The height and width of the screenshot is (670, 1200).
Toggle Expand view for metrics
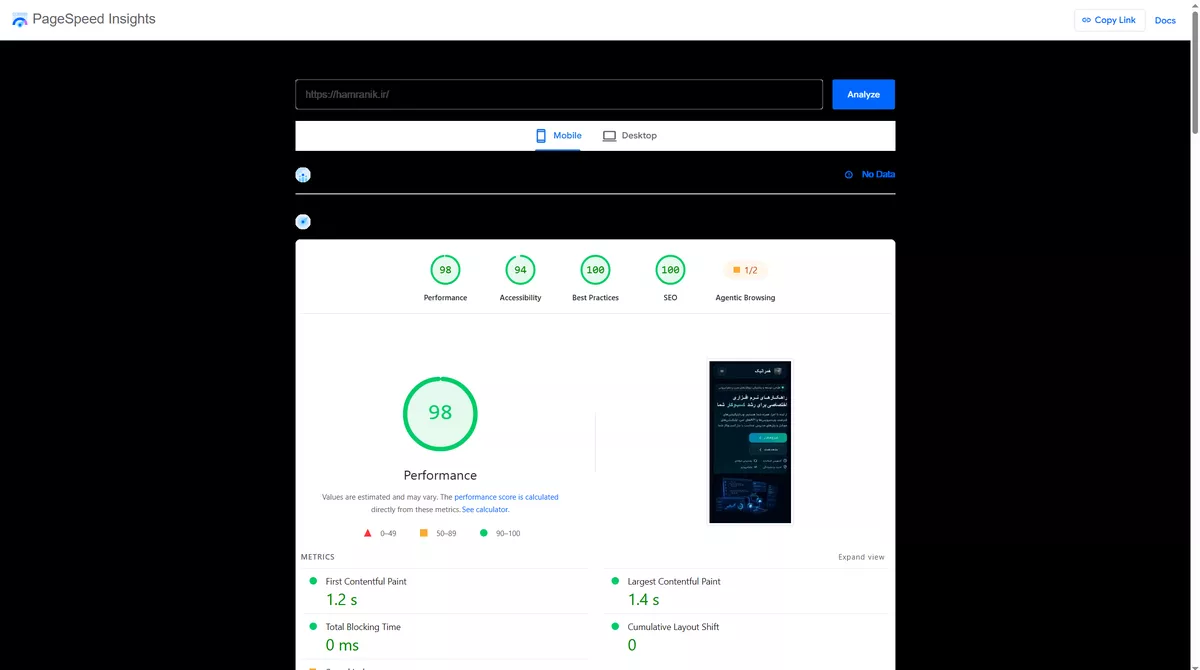pos(861,557)
